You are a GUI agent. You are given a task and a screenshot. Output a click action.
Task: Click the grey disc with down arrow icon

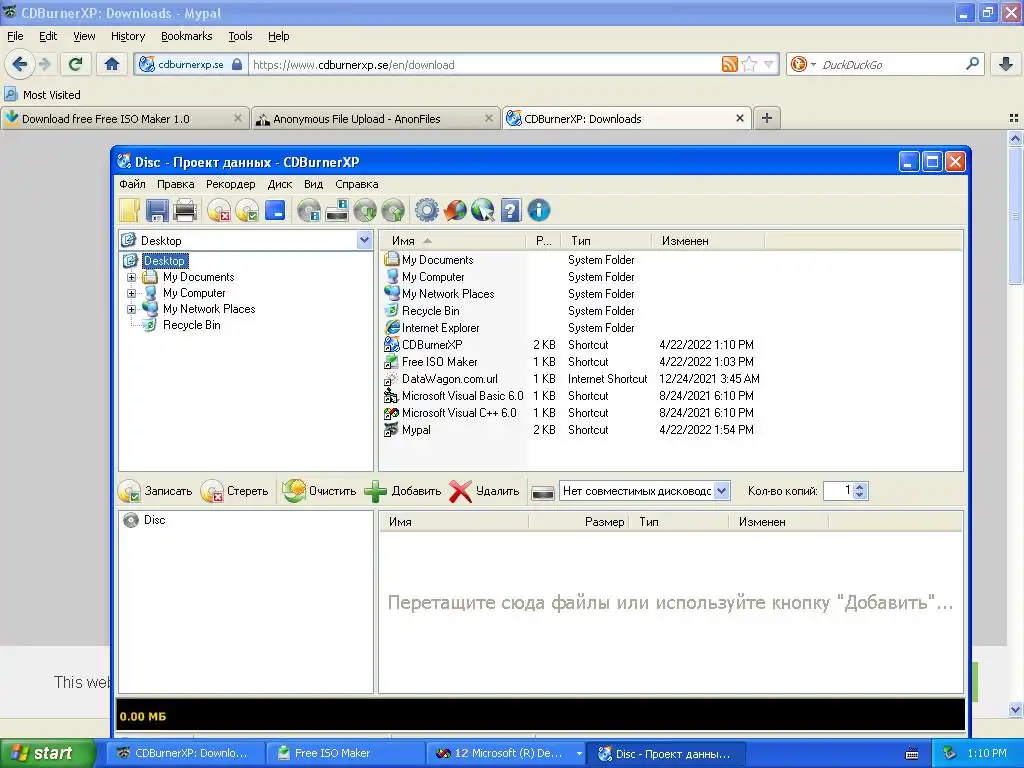tap(366, 210)
